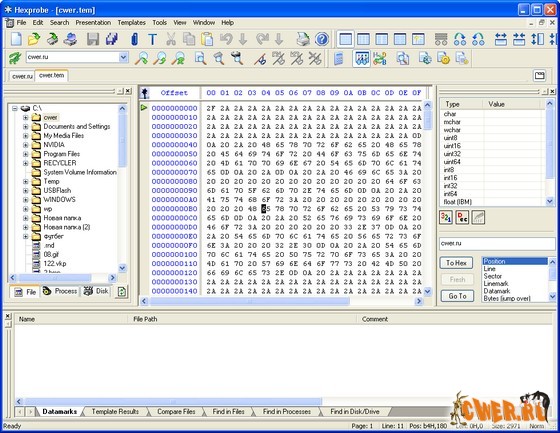Click the cwer.ru input field in right panel
Viewport: 560px width, 433px height.
coord(497,244)
